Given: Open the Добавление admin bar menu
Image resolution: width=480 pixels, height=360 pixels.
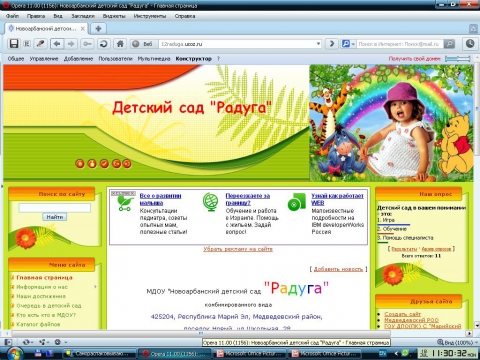Looking at the screenshot, I should point(78,59).
